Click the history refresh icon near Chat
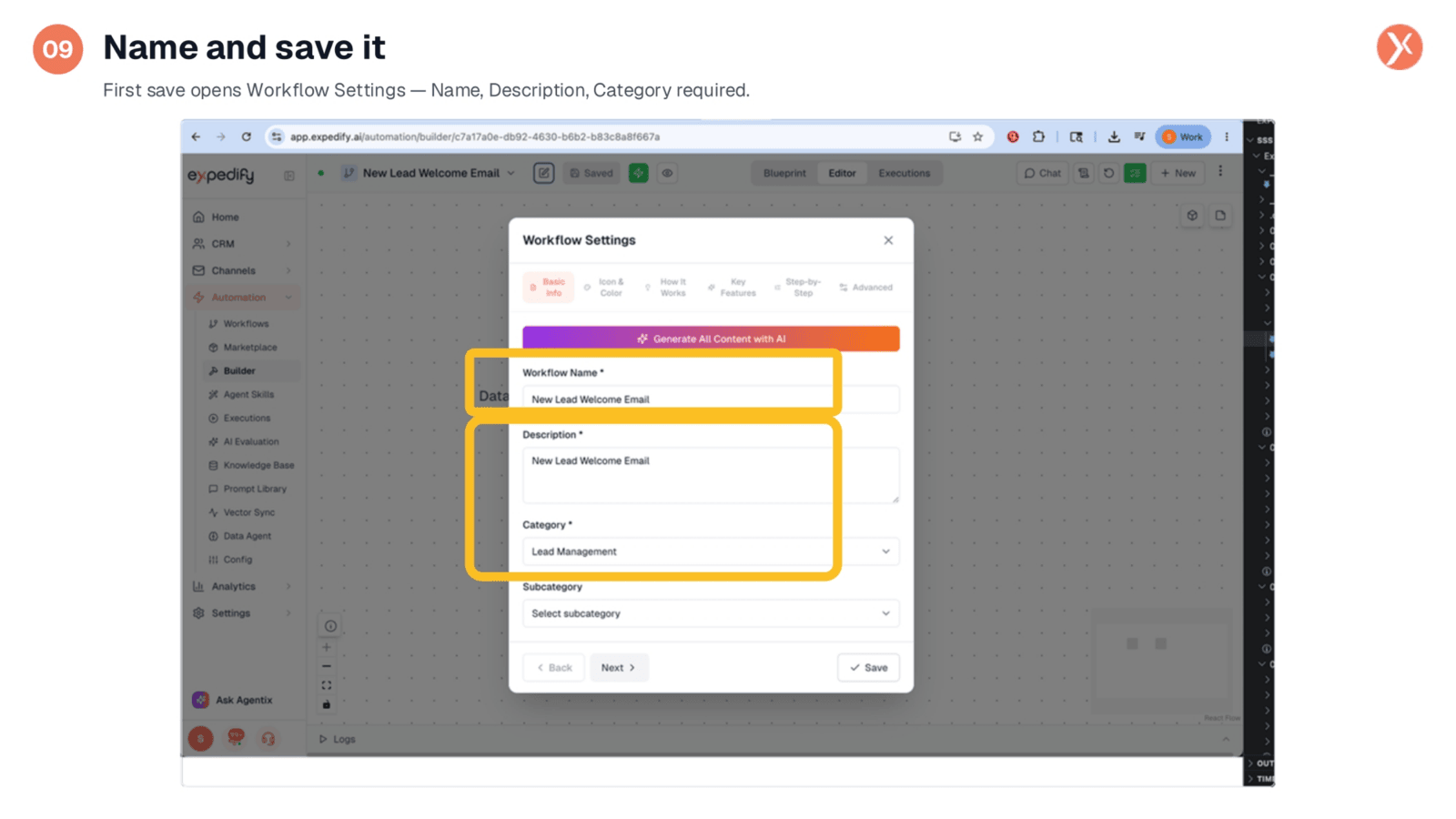Screen dimensions: 1456x819 (x=1108, y=173)
